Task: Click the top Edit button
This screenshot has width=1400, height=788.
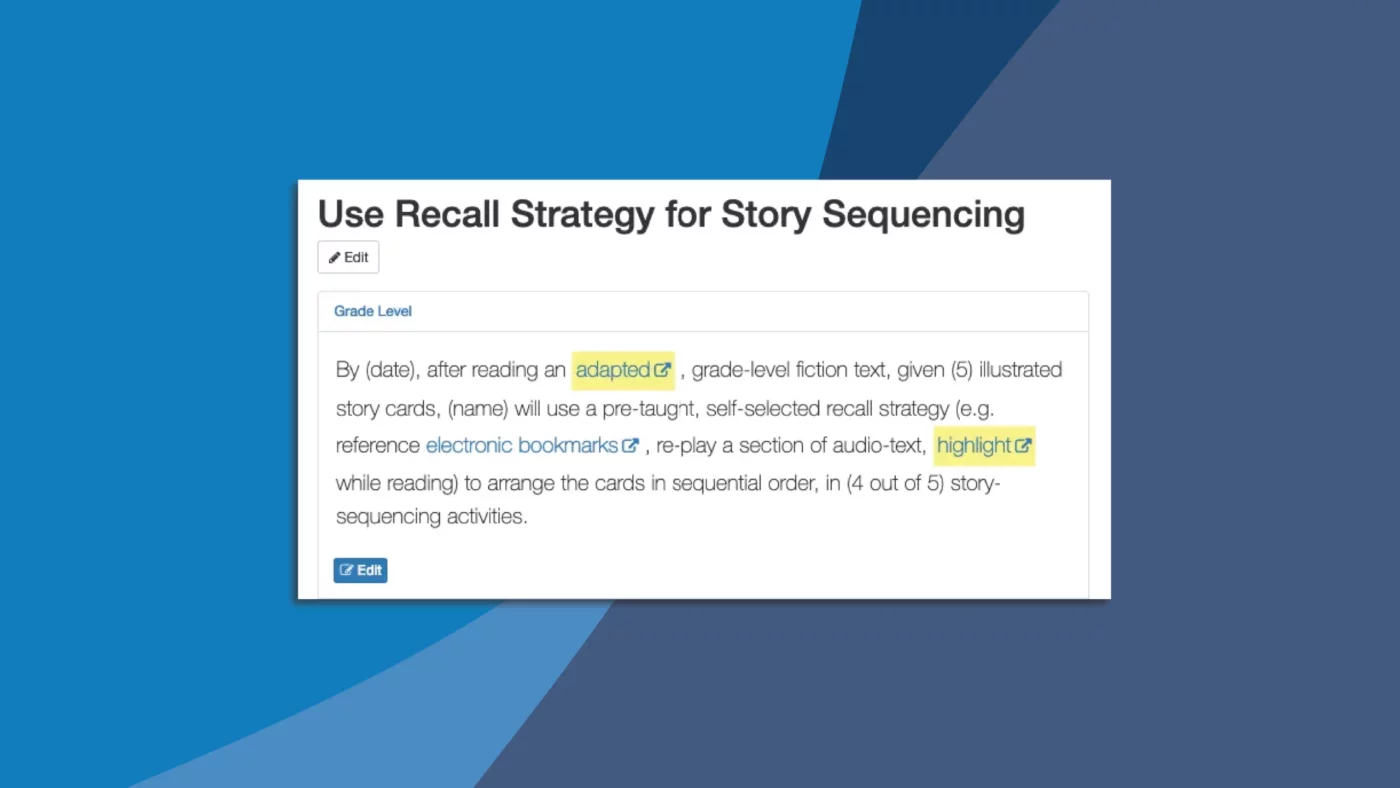Action: [348, 257]
